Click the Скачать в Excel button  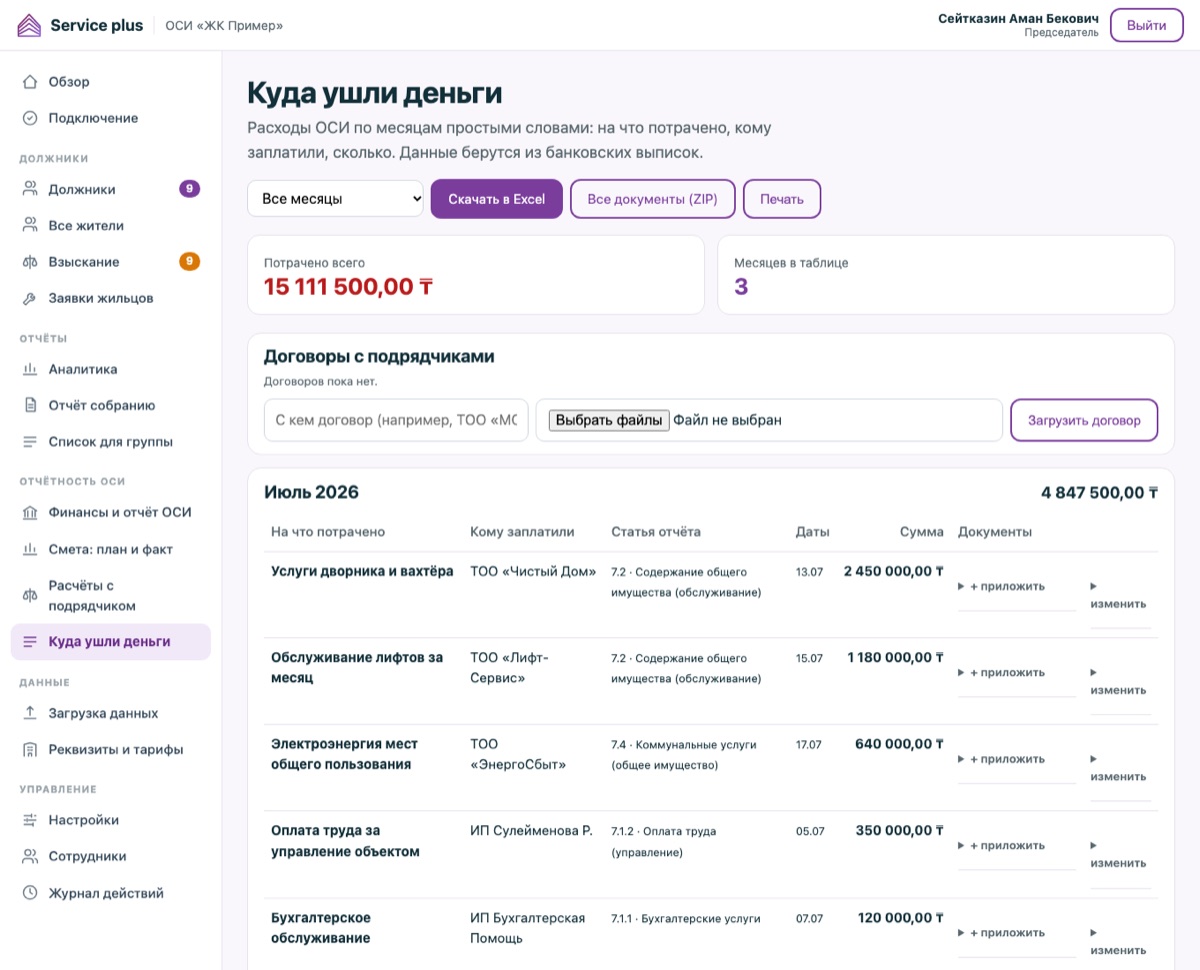coord(497,199)
